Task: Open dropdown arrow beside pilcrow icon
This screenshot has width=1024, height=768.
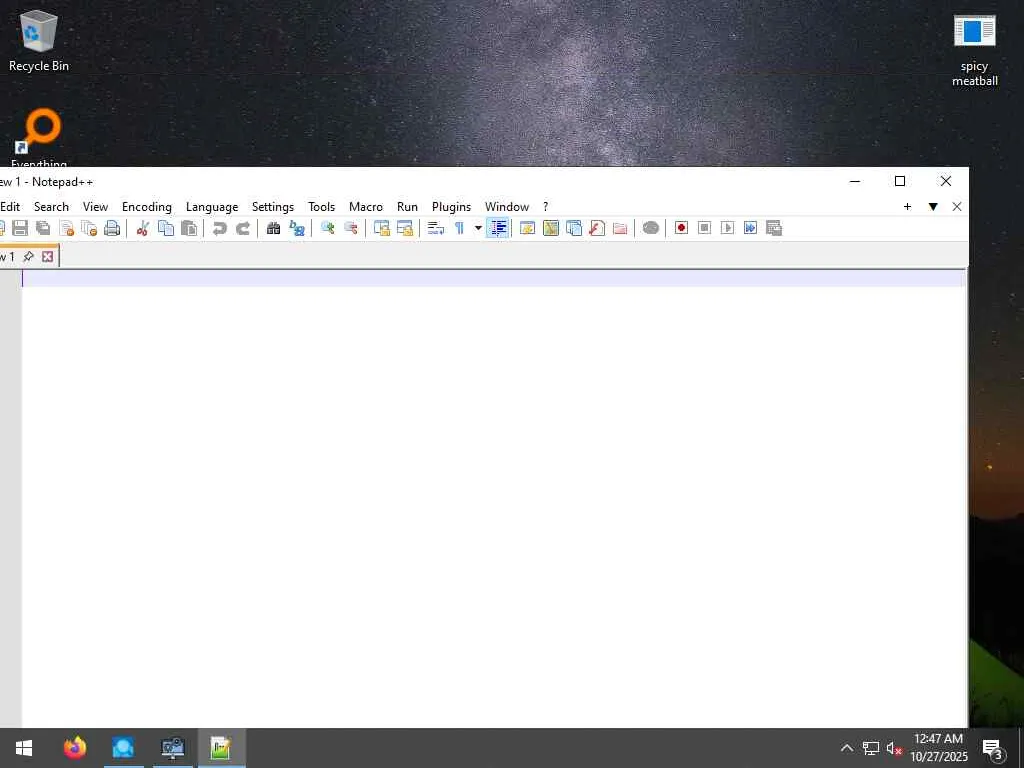Action: click(x=478, y=228)
